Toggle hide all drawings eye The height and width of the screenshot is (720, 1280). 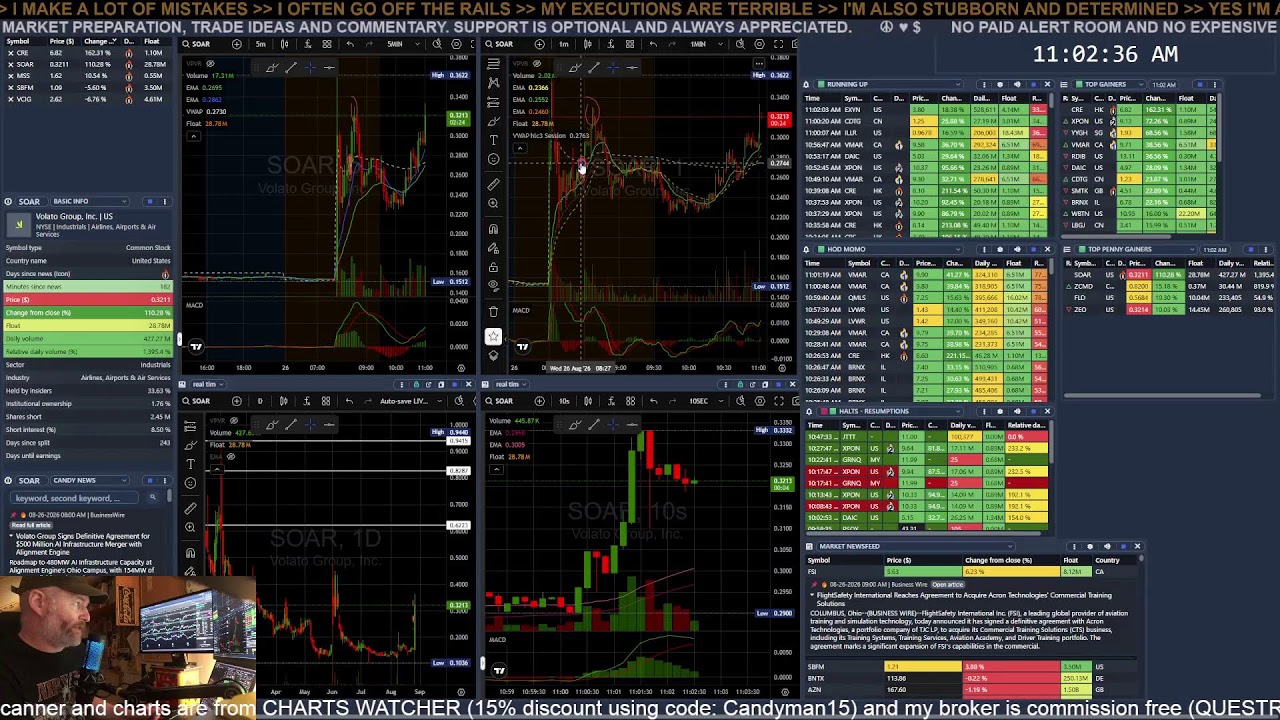coord(493,285)
